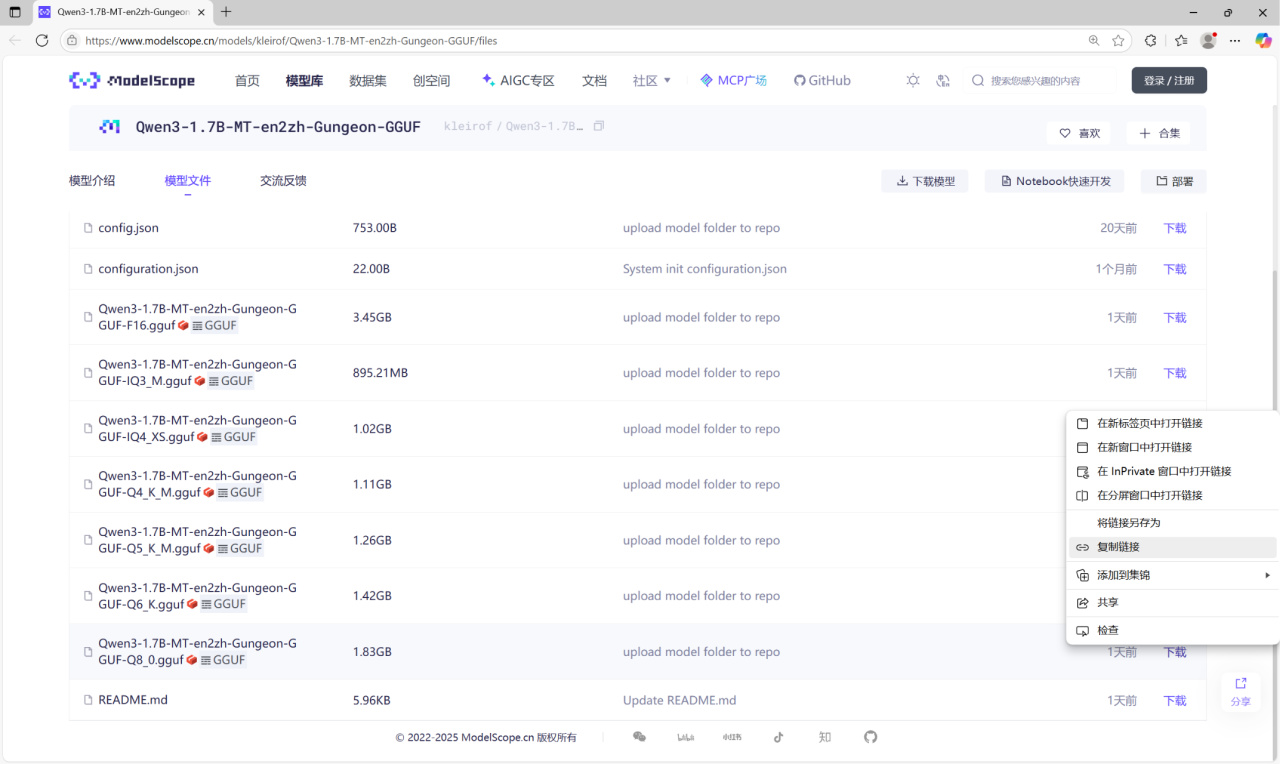This screenshot has width=1280, height=764.
Task: Open the GGUF-Q4_K_M.gguf file name
Action: (x=197, y=484)
